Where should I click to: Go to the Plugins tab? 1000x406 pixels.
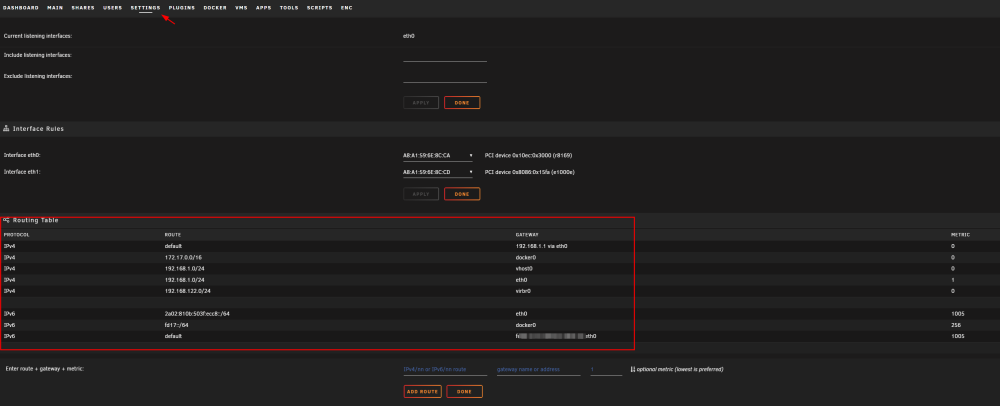pyautogui.click(x=182, y=8)
